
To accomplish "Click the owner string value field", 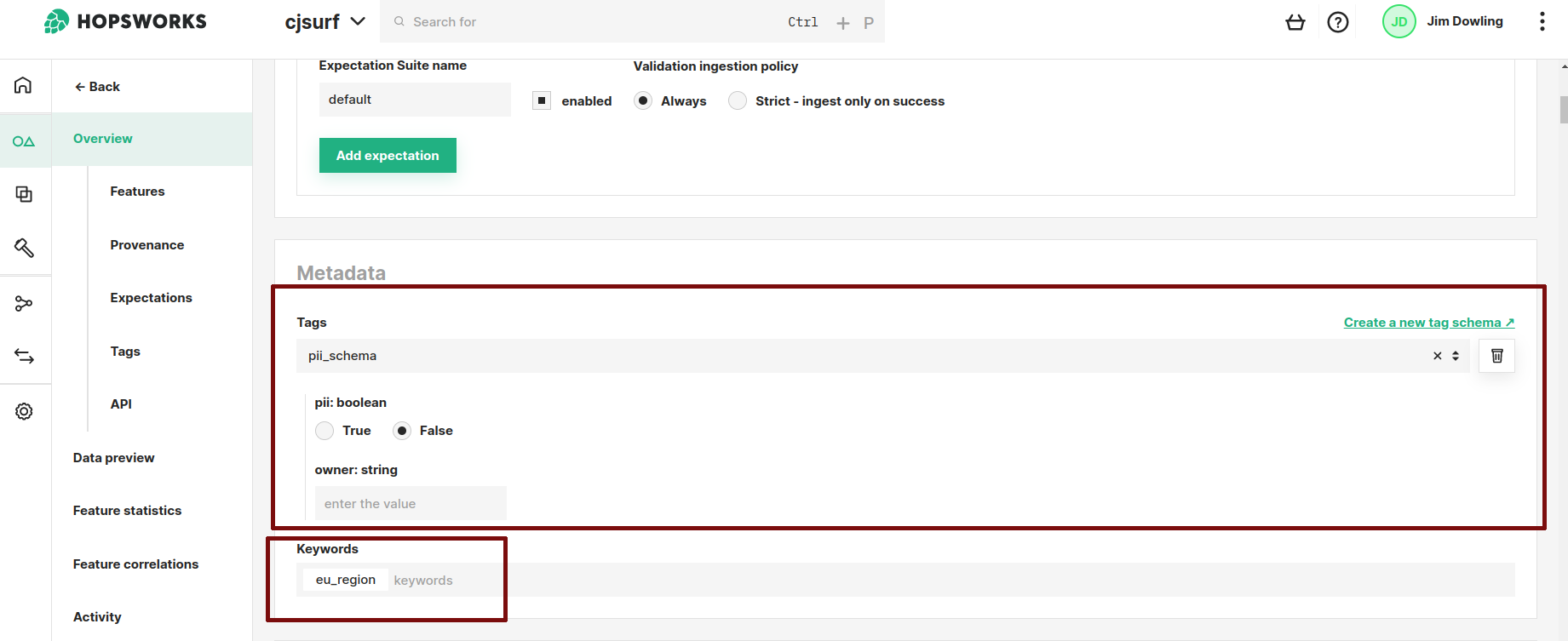I will [411, 504].
